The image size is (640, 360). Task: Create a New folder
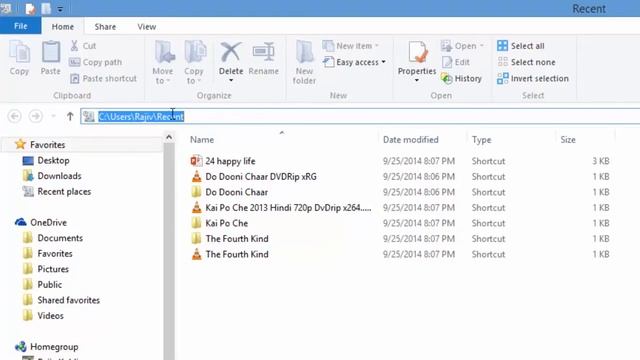[x=304, y=62]
